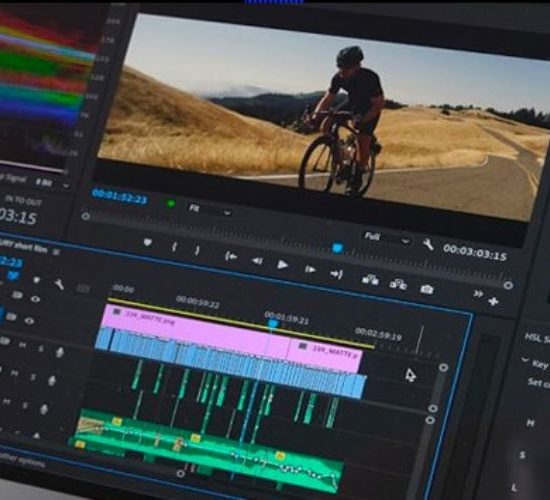Image resolution: width=550 pixels, height=500 pixels.
Task: Open the Program monitor wrench settings
Action: (428, 244)
